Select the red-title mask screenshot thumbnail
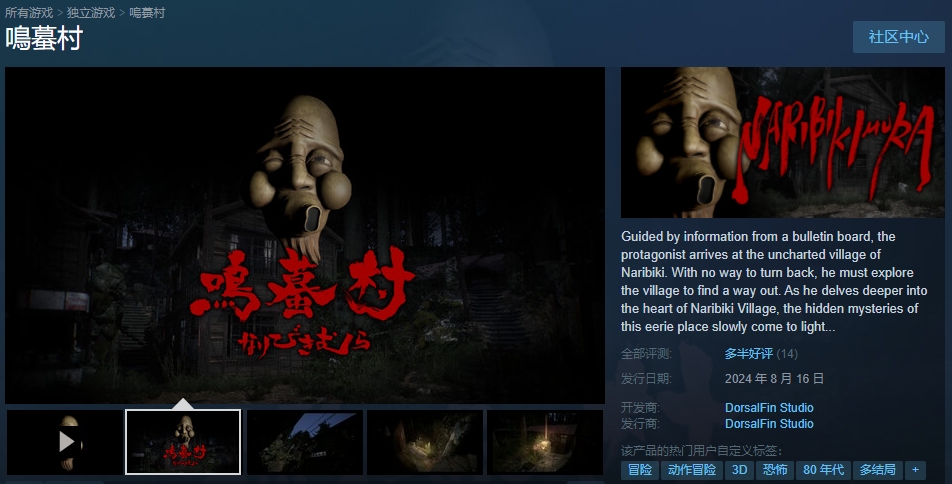The height and width of the screenshot is (484, 952). point(183,442)
